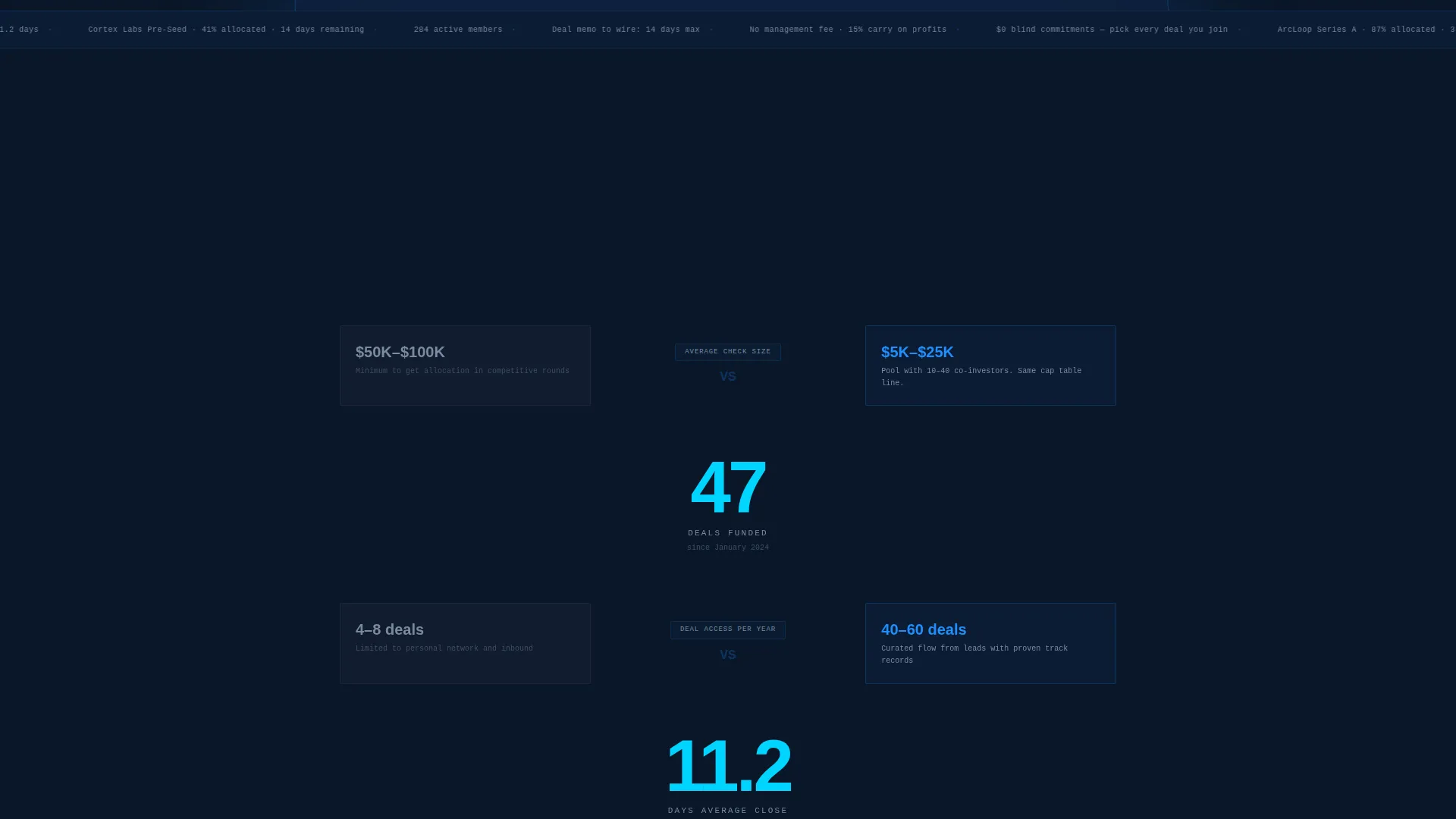
Task: Click the VS label under Deal Access Per Year
Action: pyautogui.click(x=728, y=655)
